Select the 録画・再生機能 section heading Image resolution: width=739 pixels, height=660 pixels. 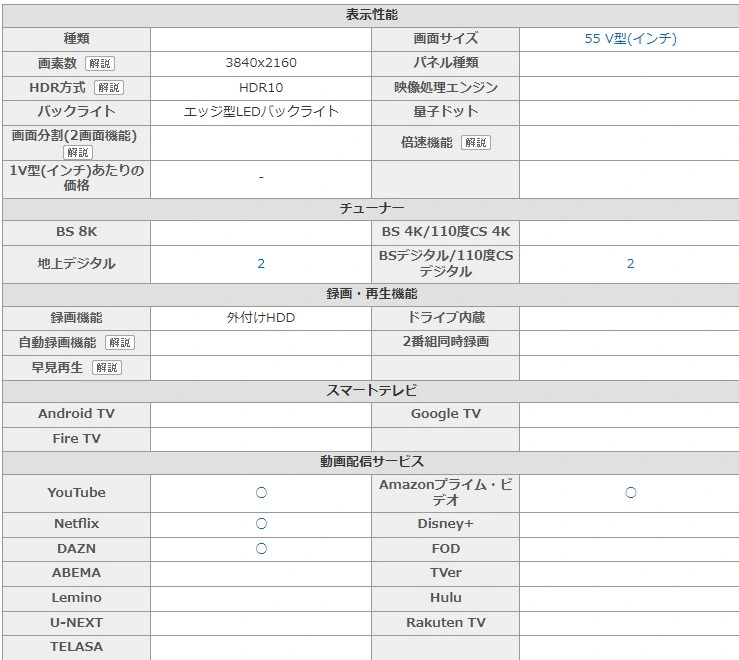371,294
